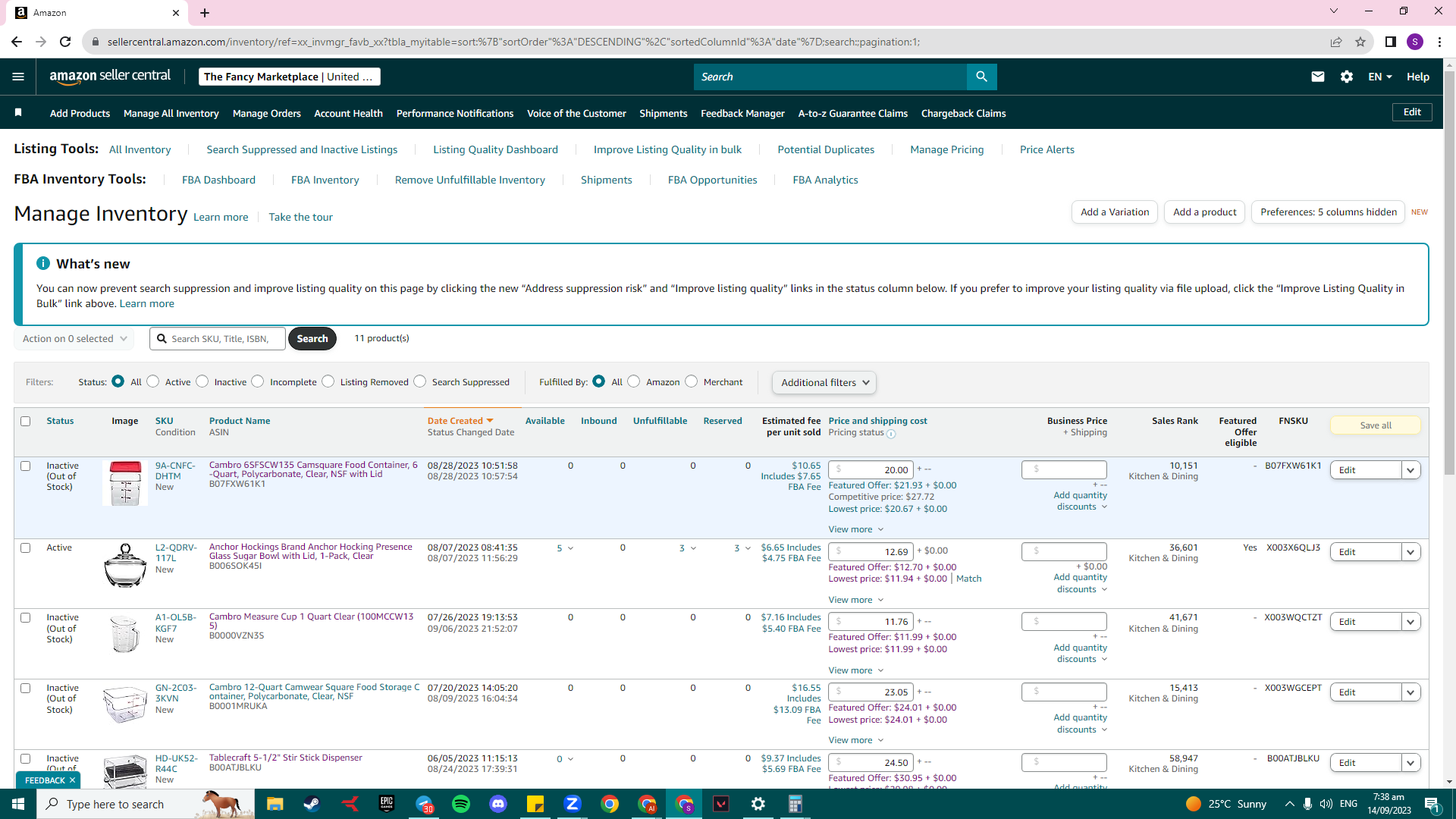Open the settings gear in Seller Central header
Screen dimensions: 1456x819
1347,77
